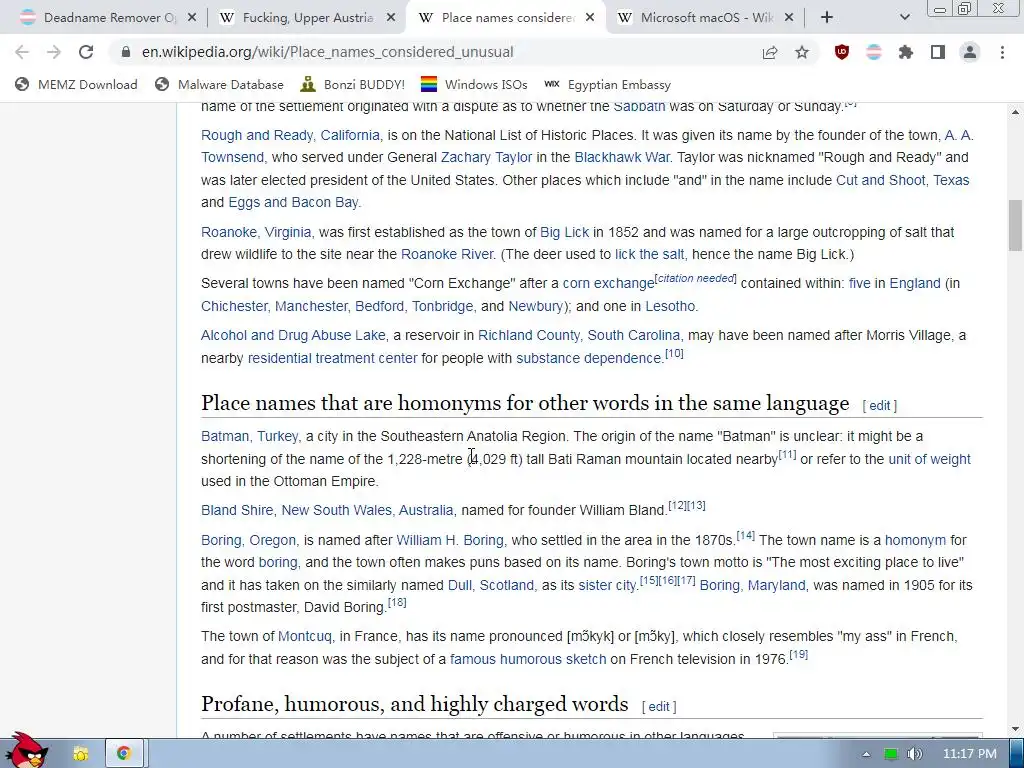Click the forward navigation arrow

click(54, 52)
